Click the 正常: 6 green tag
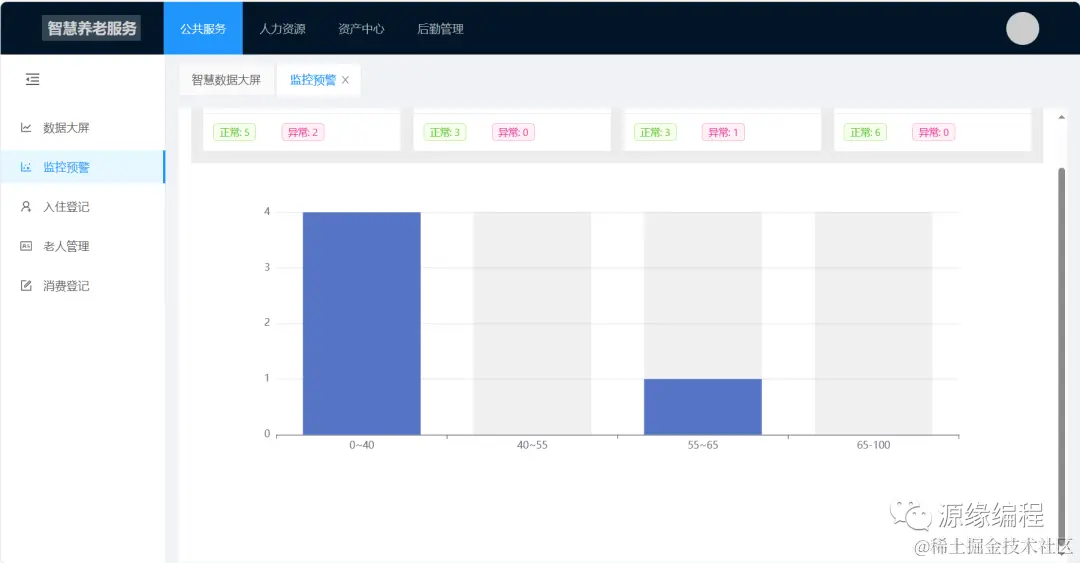Viewport: 1080px width, 563px height. (865, 132)
